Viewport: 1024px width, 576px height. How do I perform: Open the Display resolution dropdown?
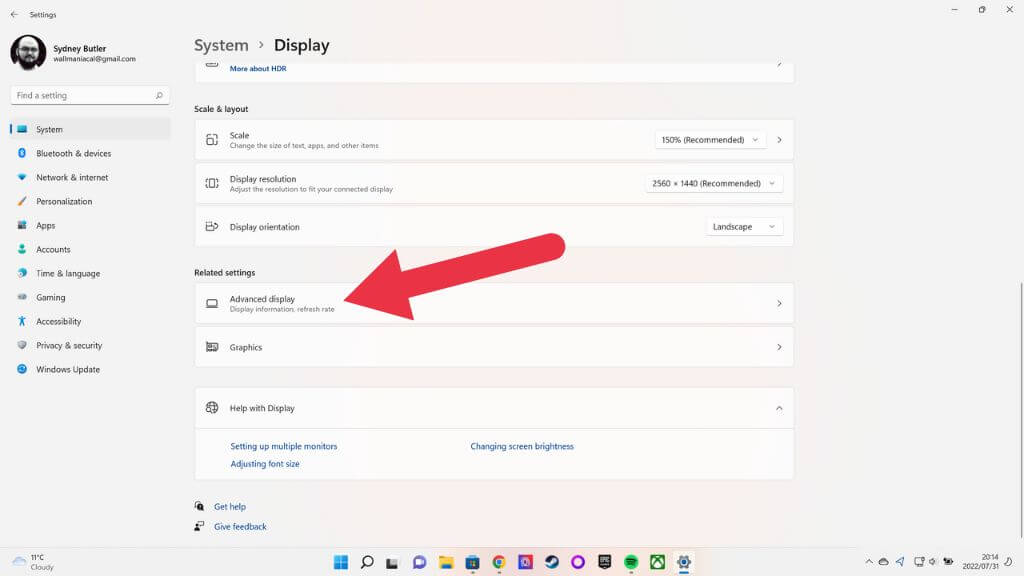713,183
